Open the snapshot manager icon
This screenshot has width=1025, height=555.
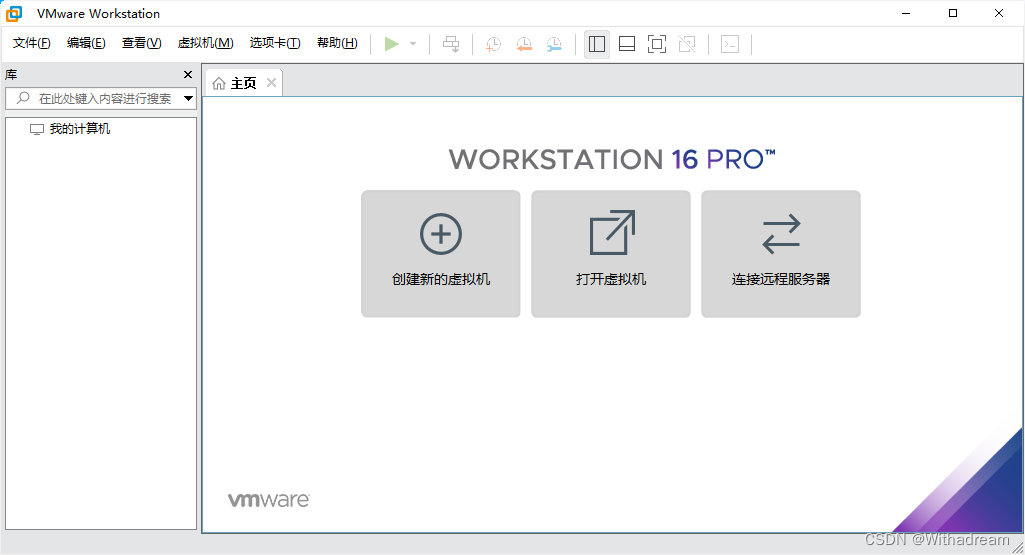[554, 44]
